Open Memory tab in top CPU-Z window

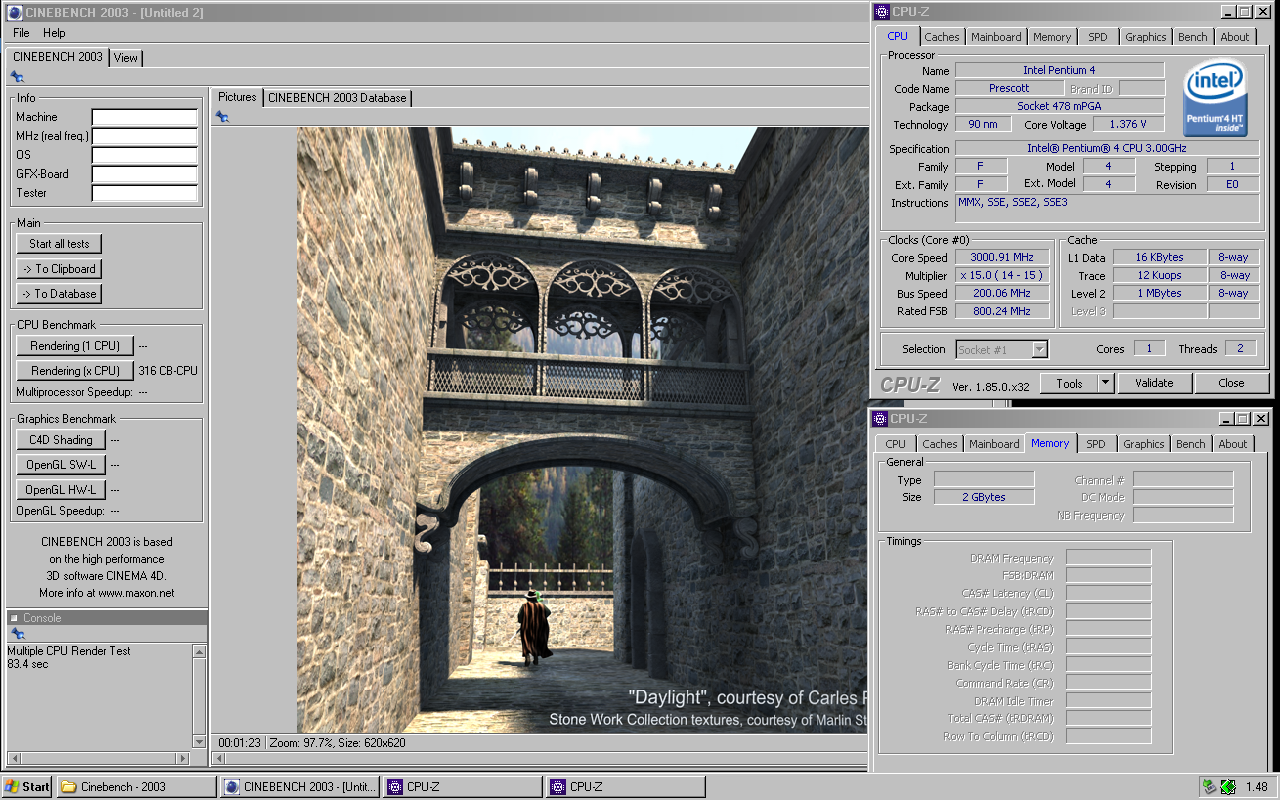tap(1052, 37)
